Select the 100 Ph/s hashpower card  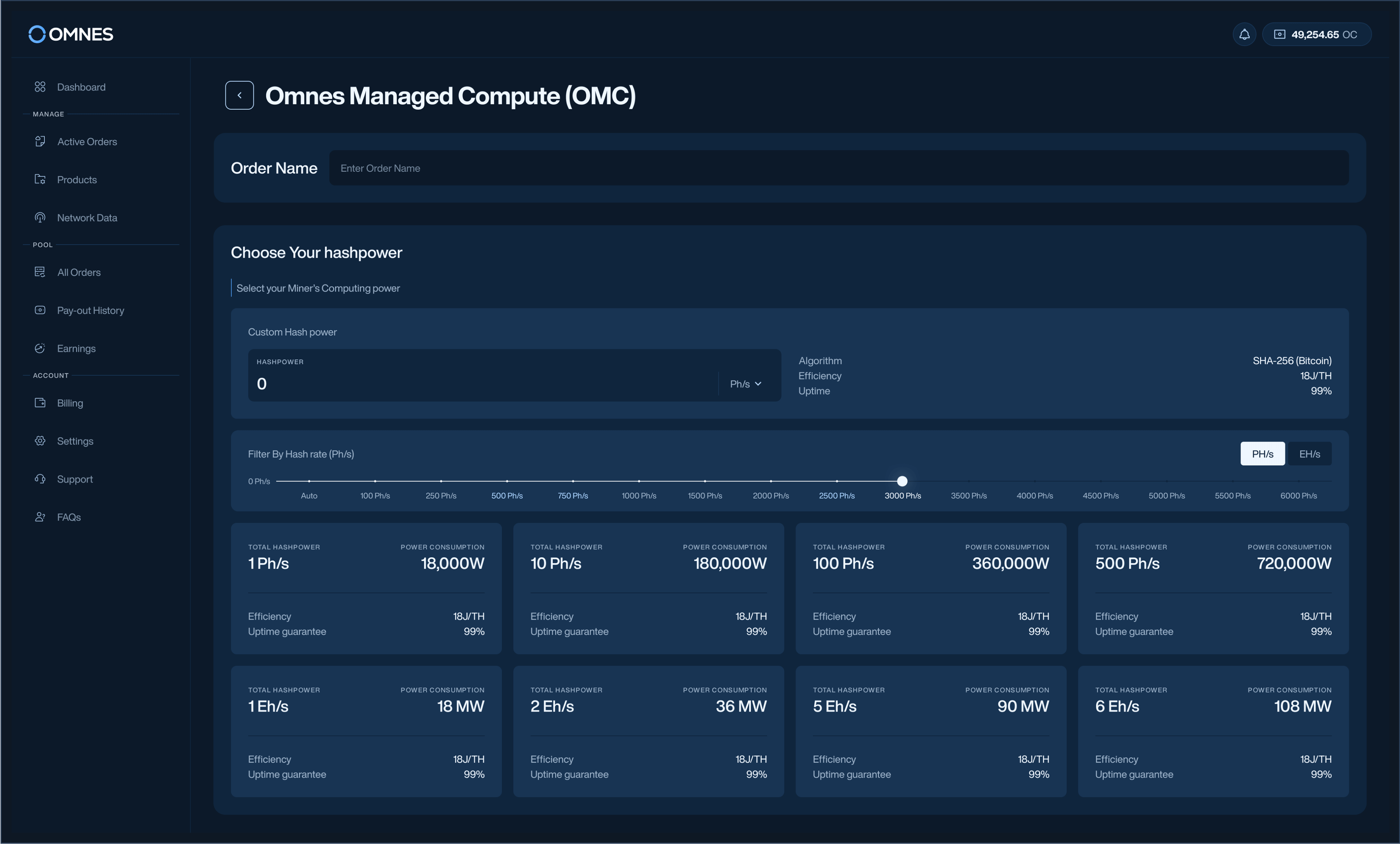[x=931, y=588]
